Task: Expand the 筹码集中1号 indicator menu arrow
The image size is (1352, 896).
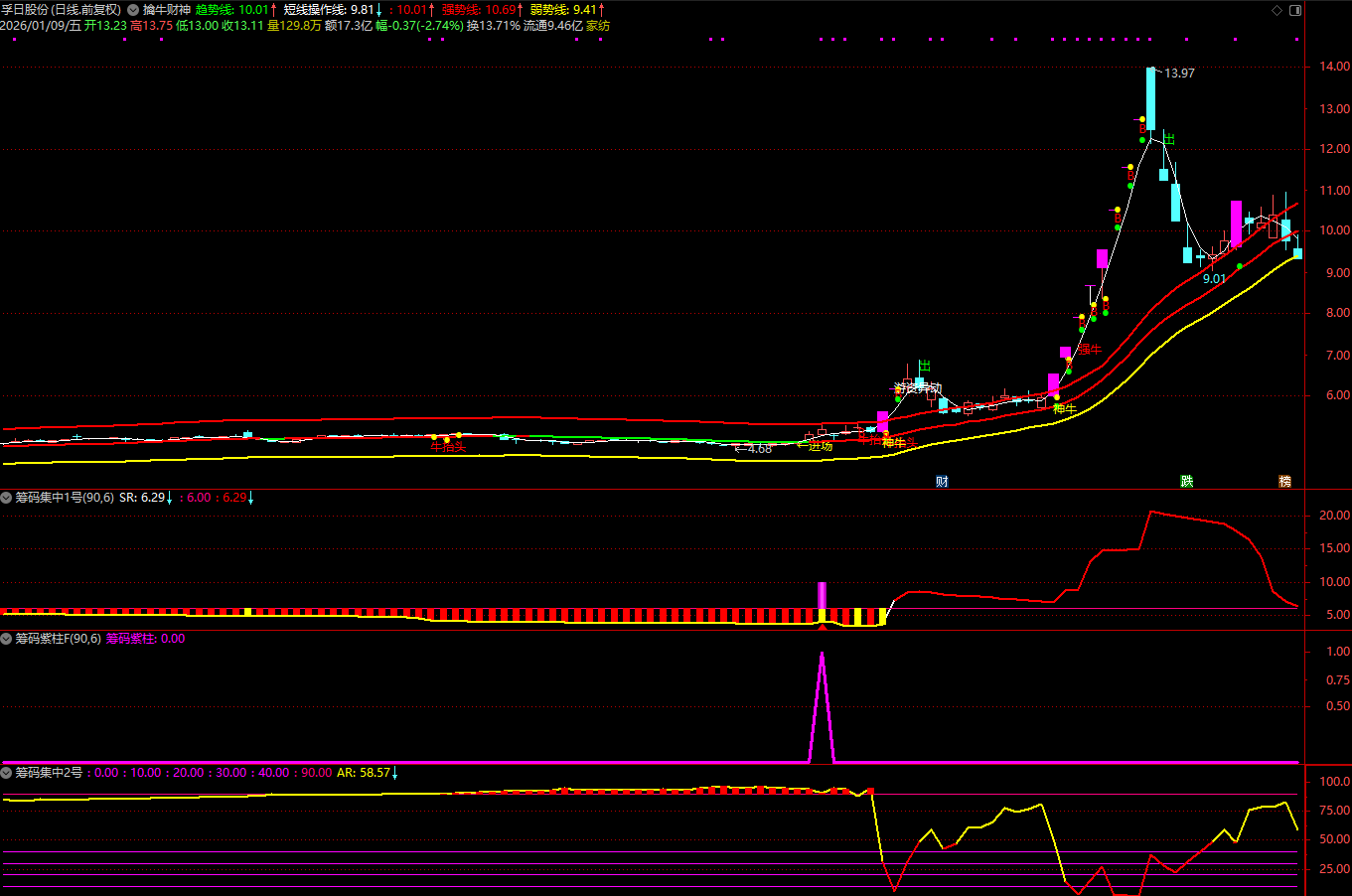Action: coord(7,498)
